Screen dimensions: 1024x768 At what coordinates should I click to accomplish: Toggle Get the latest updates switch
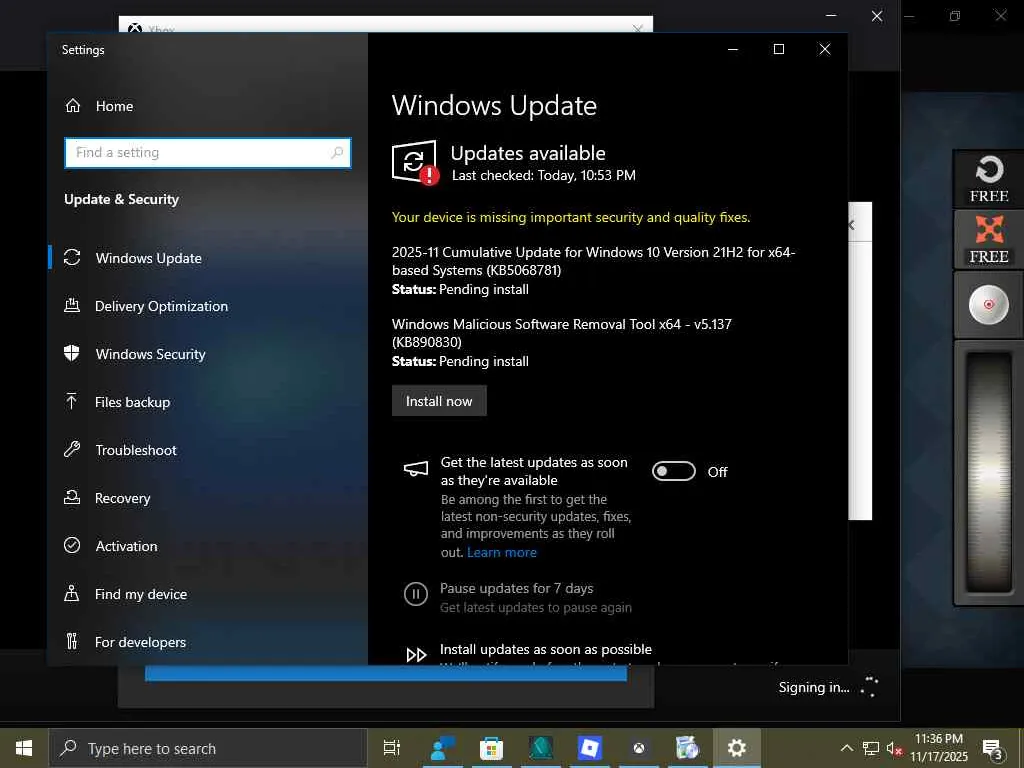pyautogui.click(x=673, y=471)
